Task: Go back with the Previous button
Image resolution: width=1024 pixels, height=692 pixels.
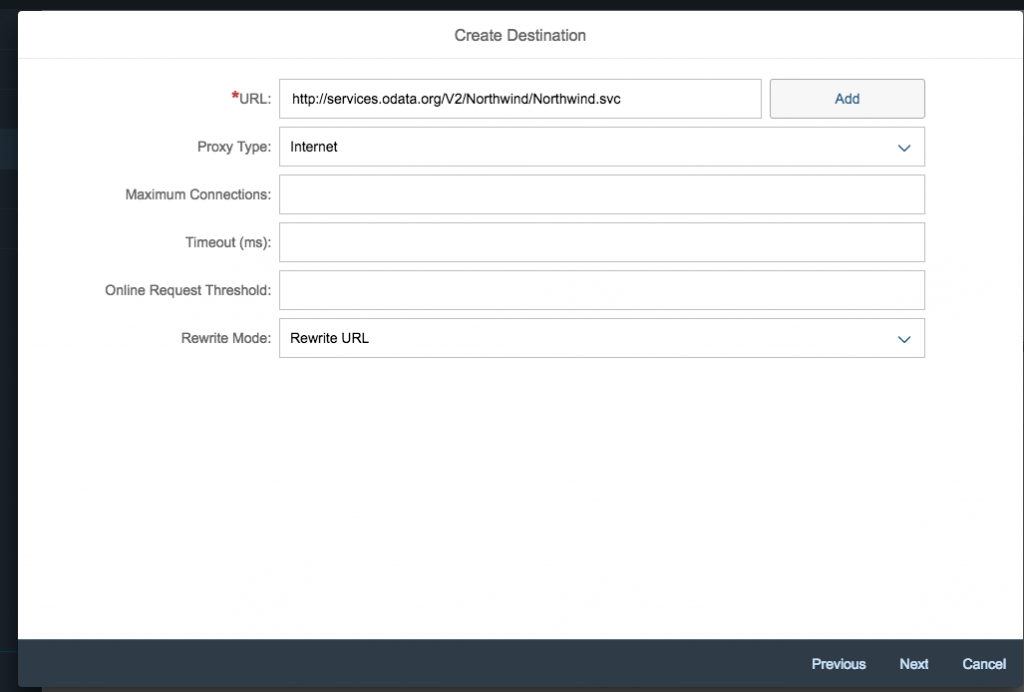Action: click(x=839, y=664)
